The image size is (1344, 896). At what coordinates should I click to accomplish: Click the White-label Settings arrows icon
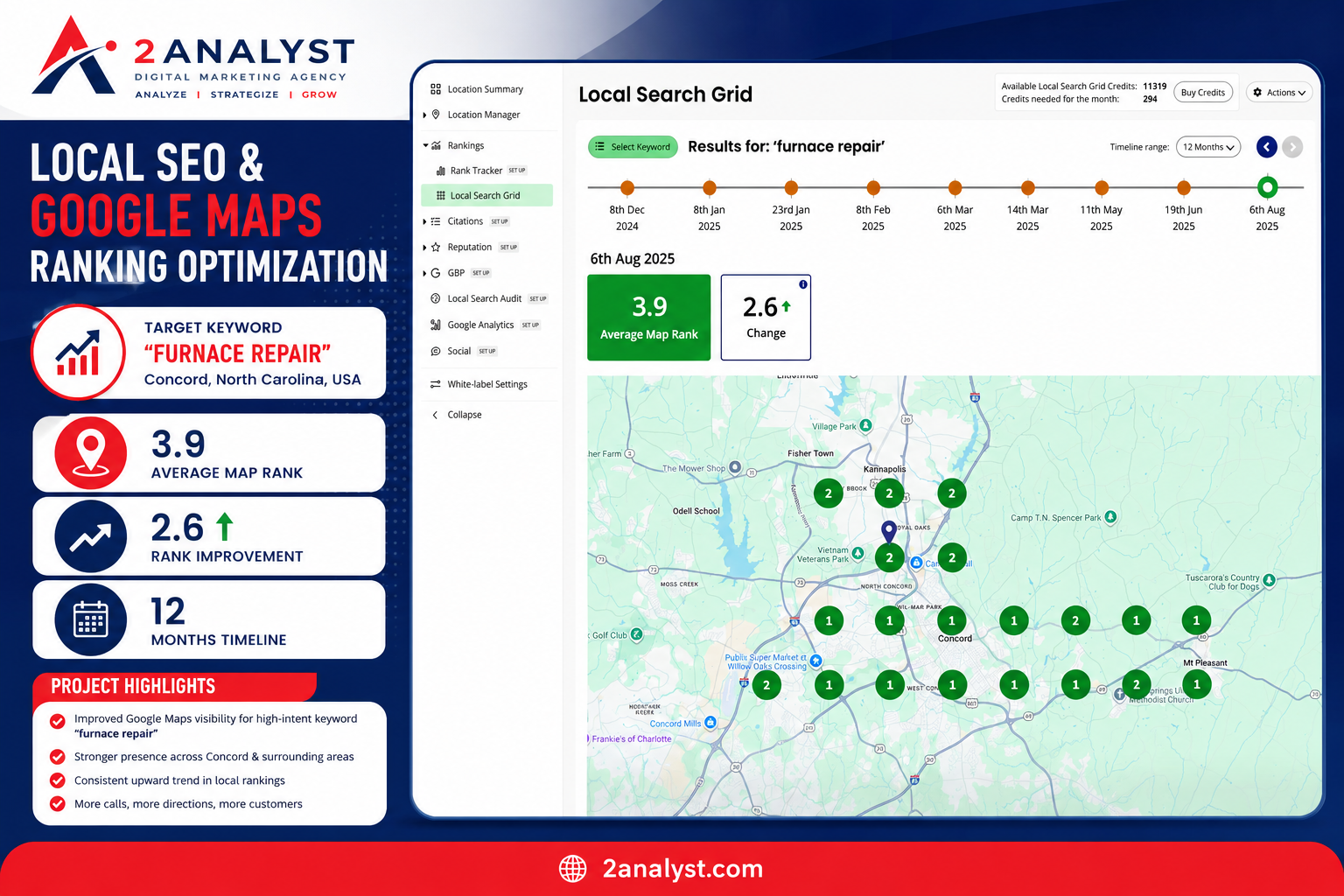(436, 384)
